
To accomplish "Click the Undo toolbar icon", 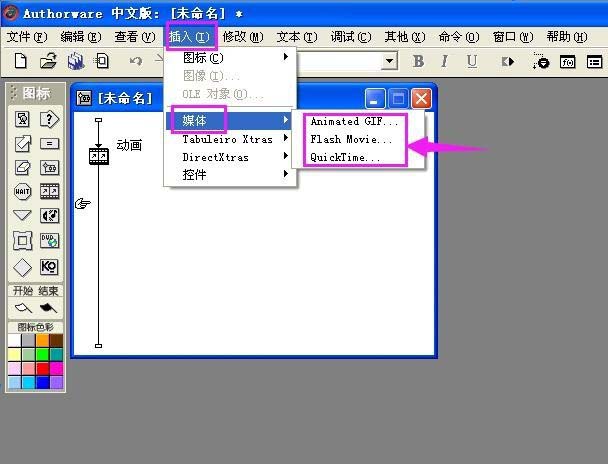I will point(136,61).
